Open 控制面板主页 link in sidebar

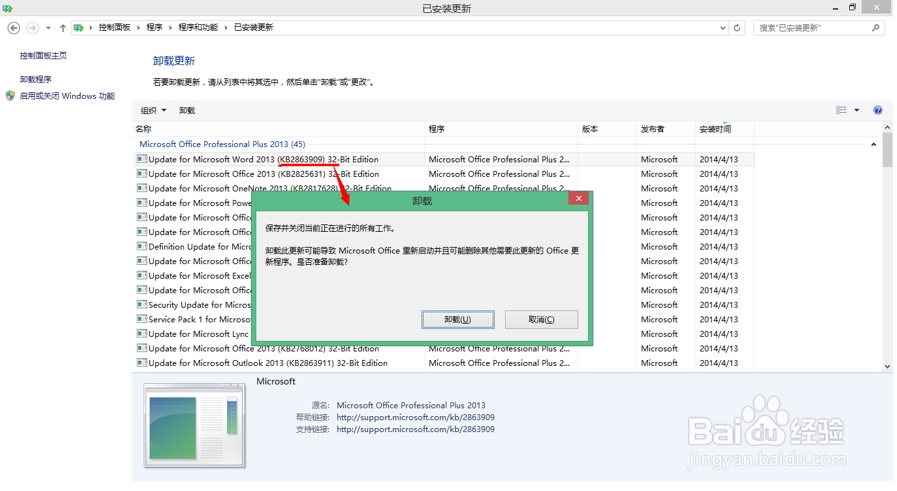coord(43,56)
